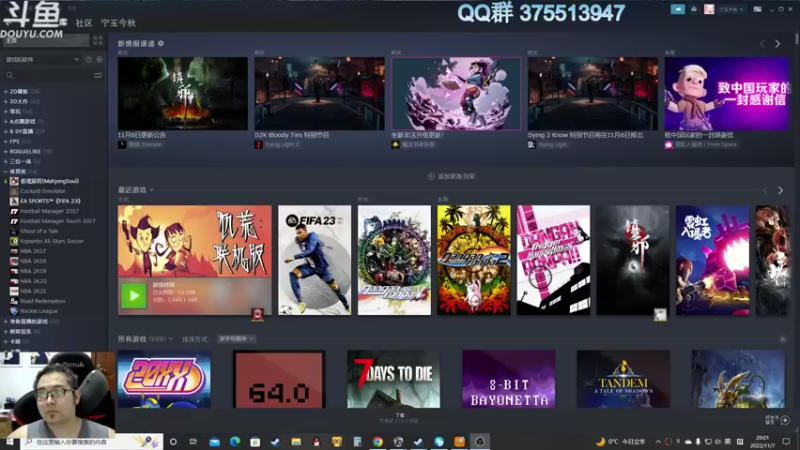Image resolution: width=800 pixels, height=450 pixels.
Task: Open the 8-Bit Bayonetta game tile
Action: [x=509, y=379]
